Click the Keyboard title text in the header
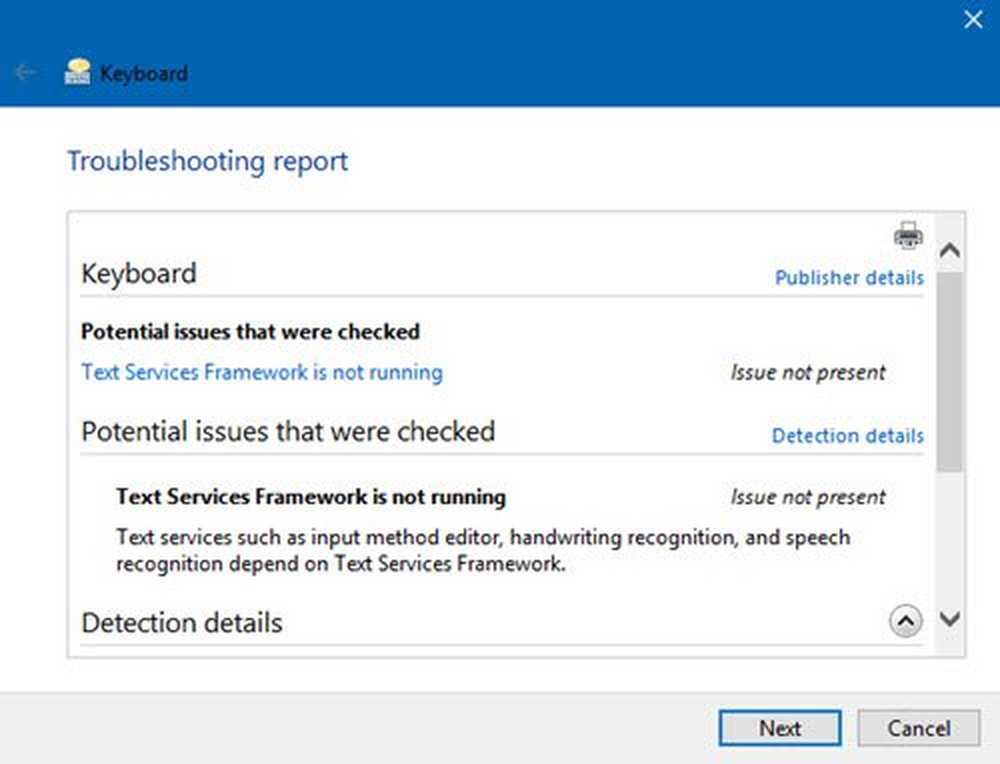 coord(143,73)
